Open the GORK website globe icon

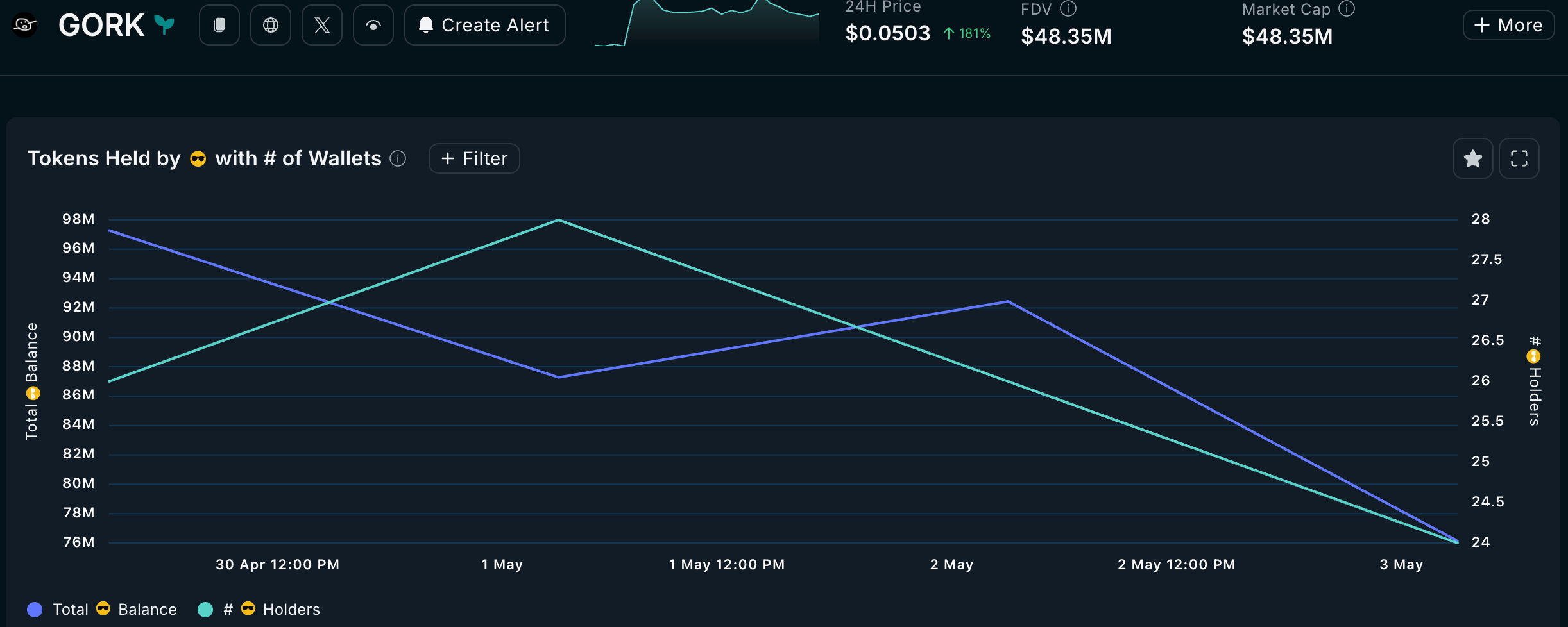pos(271,25)
